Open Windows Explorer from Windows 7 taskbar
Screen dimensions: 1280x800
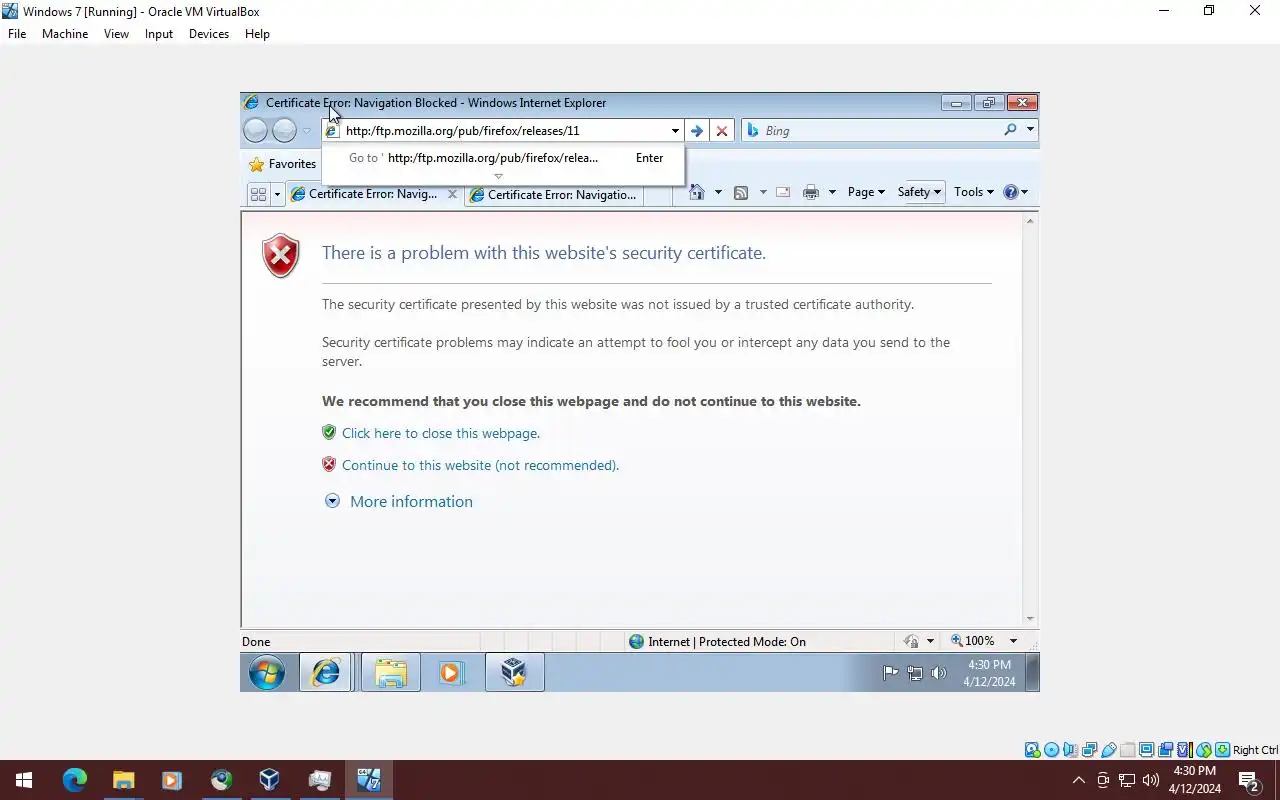(390, 673)
